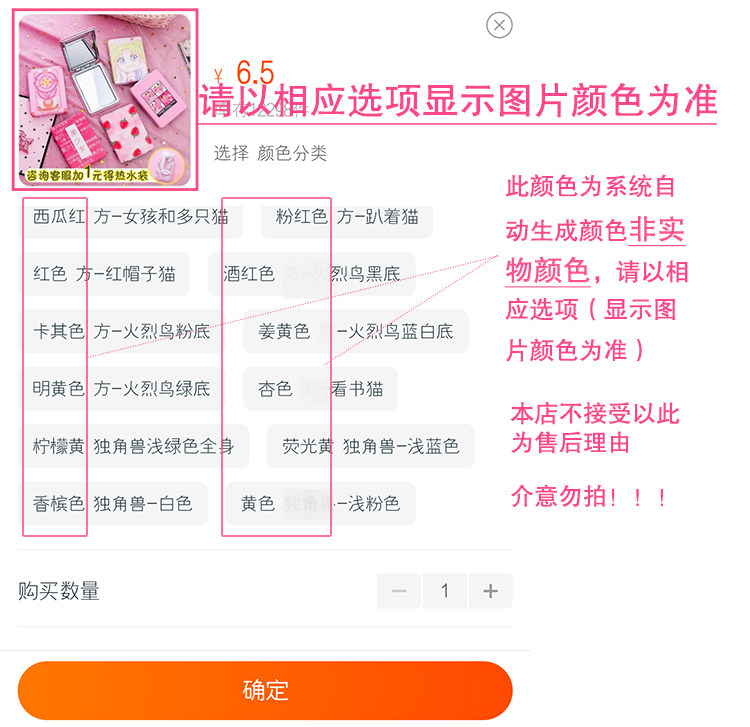Click the quantity field showing 1
The height and width of the screenshot is (727, 750).
pyautogui.click(x=445, y=591)
